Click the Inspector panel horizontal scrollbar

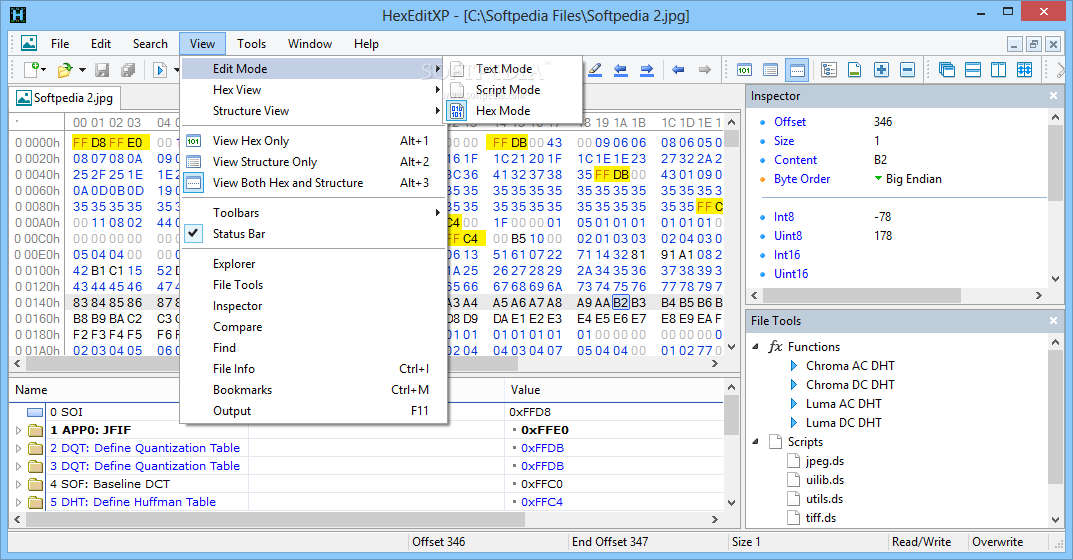pos(862,295)
